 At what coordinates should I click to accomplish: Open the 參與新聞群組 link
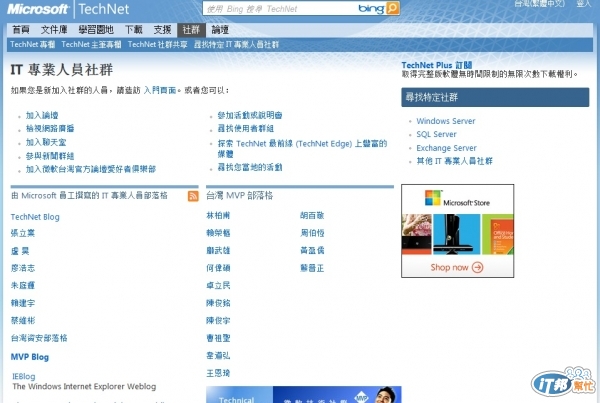pos(50,156)
